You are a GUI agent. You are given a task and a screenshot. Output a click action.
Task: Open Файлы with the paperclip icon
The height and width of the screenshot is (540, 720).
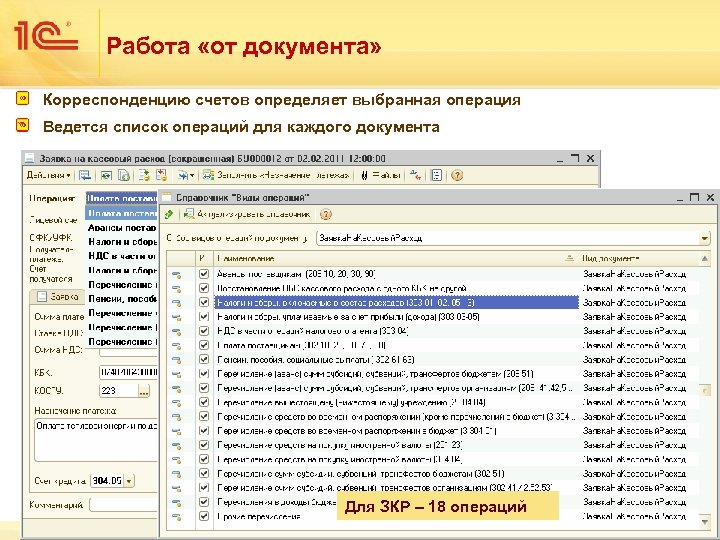[381, 175]
